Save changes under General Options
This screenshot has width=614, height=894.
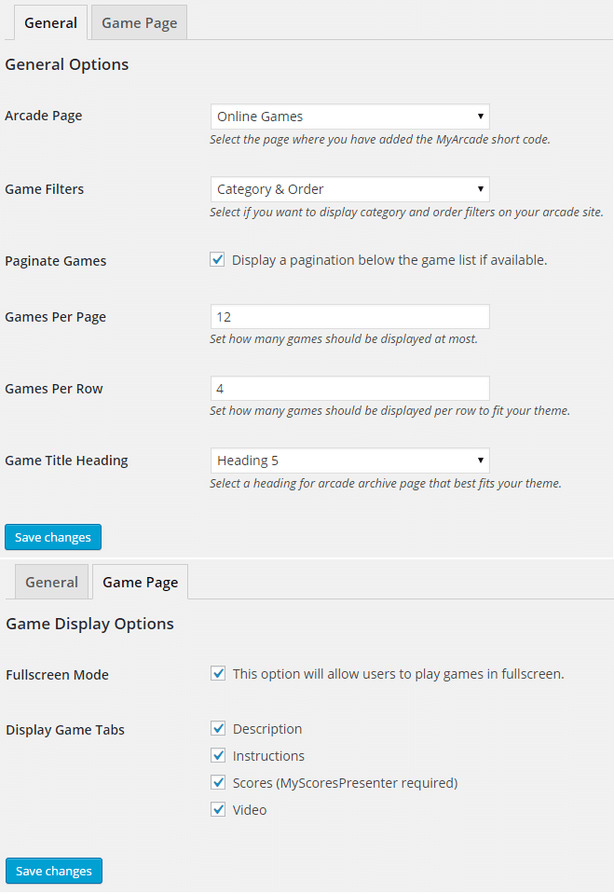pos(53,537)
